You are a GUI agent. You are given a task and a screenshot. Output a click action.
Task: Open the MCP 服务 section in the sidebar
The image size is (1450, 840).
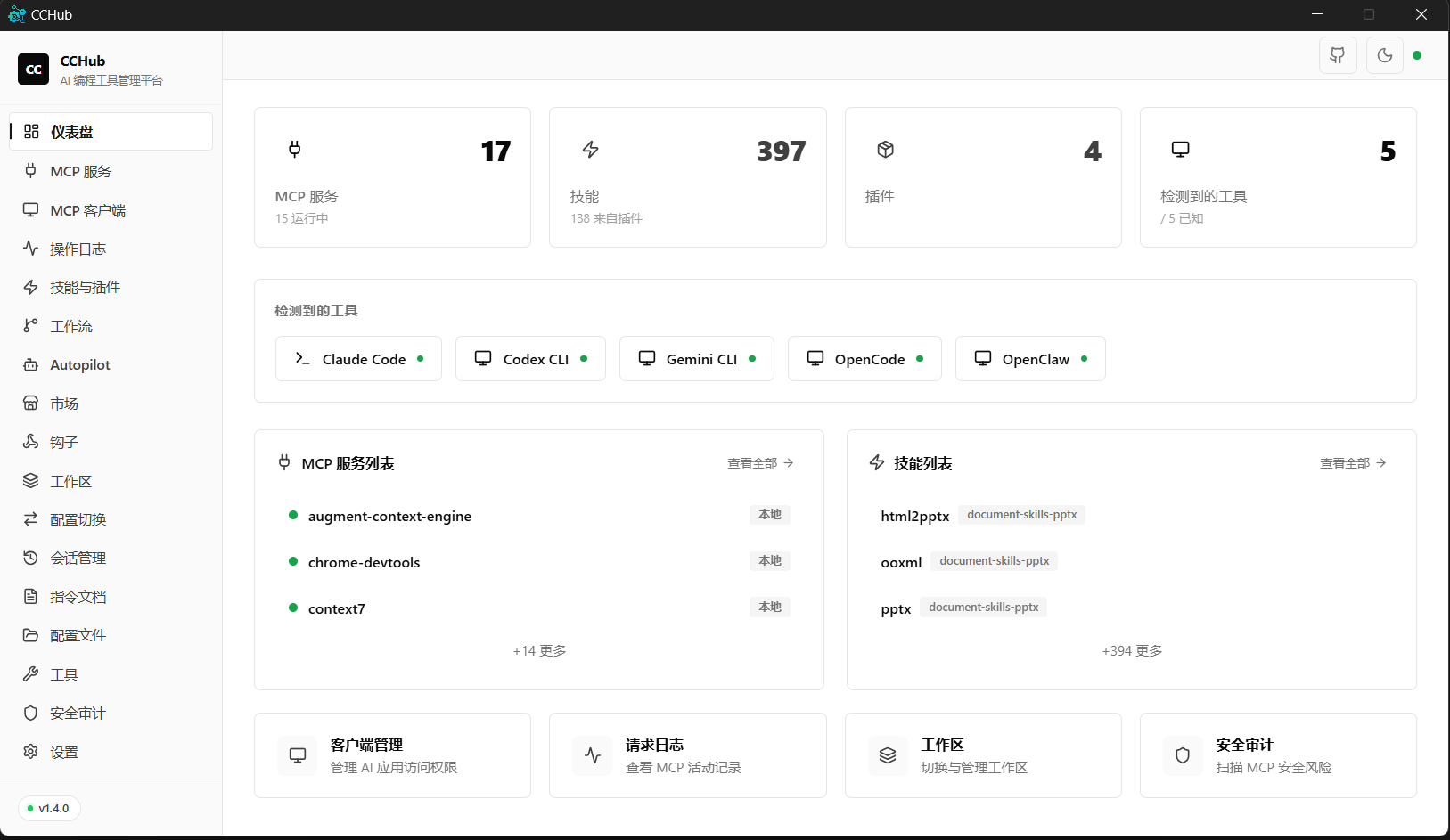click(x=80, y=171)
